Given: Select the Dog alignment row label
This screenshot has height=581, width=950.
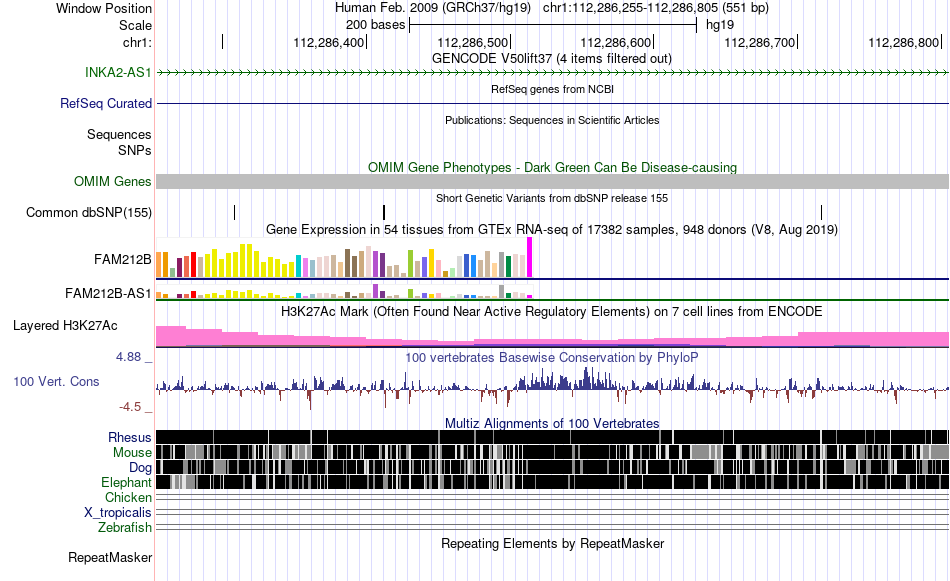Looking at the screenshot, I should (x=140, y=468).
